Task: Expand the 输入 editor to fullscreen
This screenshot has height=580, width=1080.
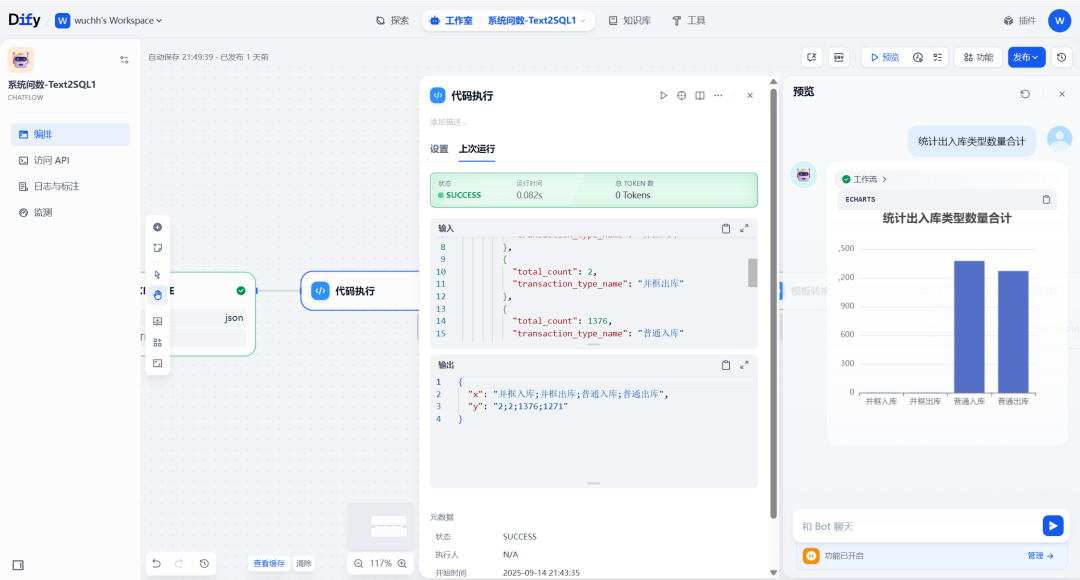Action: 744,229
